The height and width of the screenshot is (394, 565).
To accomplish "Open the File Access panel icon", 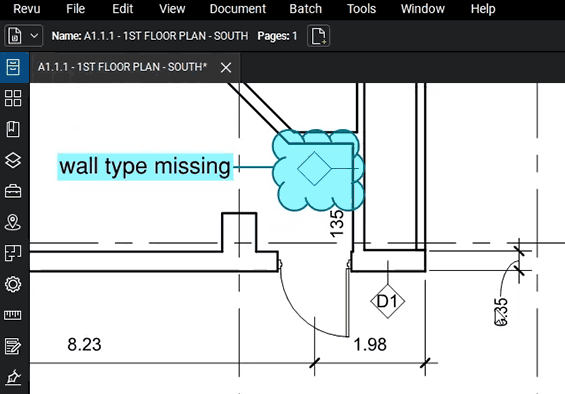I will tap(13, 67).
